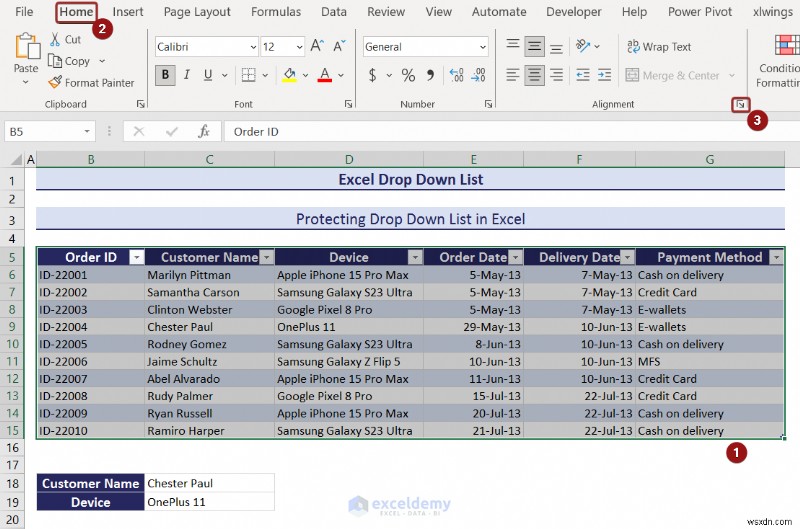Click formula bar Cancel X icon
Image resolution: width=800 pixels, height=529 pixels.
138,132
